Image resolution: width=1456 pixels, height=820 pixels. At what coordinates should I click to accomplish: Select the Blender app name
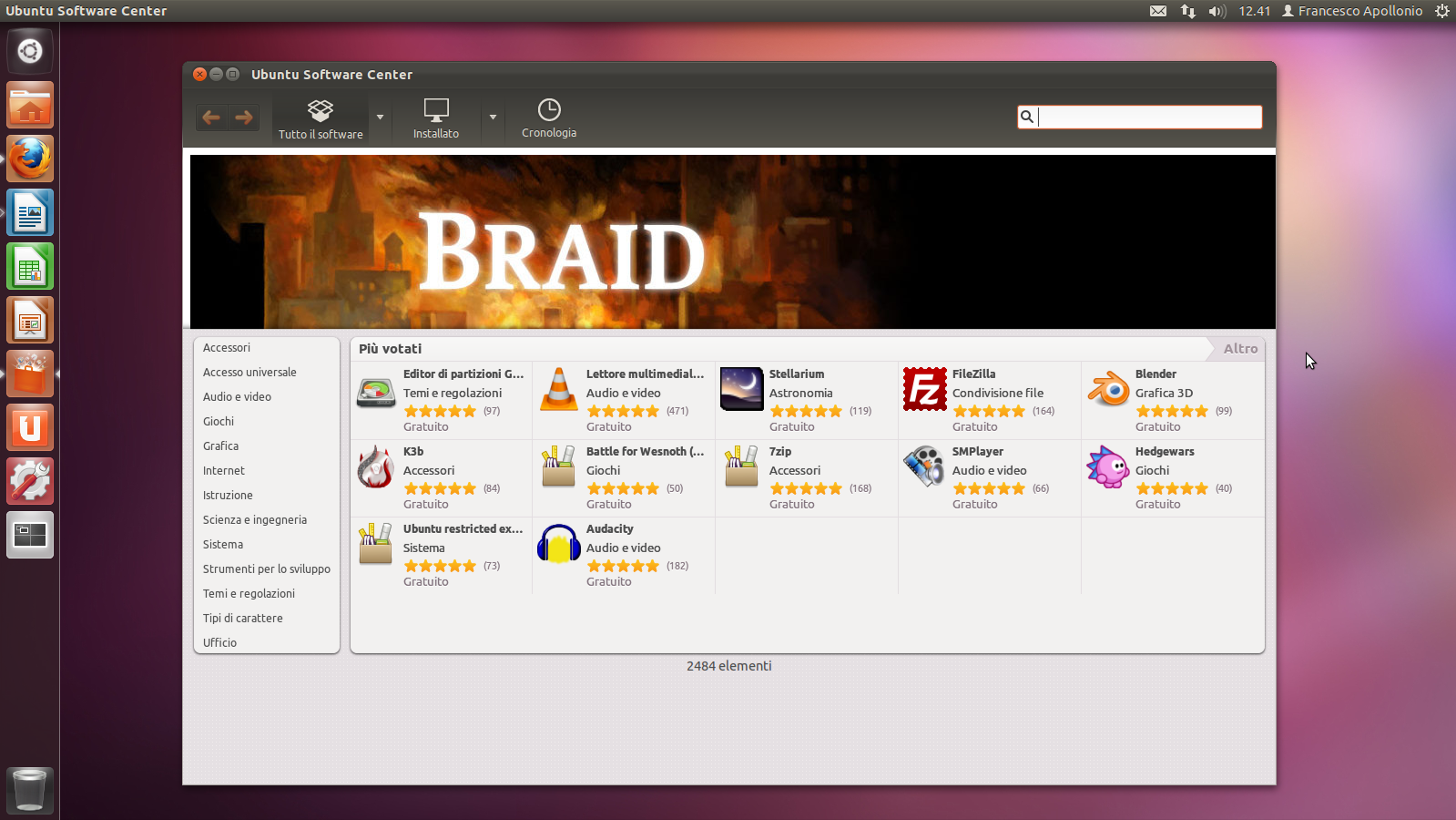(1156, 374)
